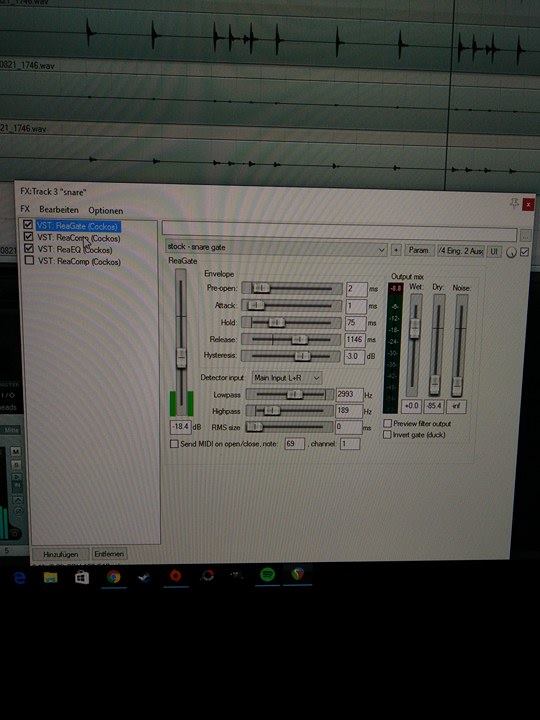Open the preset dropdown 'stock - snare gate'
This screenshot has width=540, height=720.
pos(276,248)
